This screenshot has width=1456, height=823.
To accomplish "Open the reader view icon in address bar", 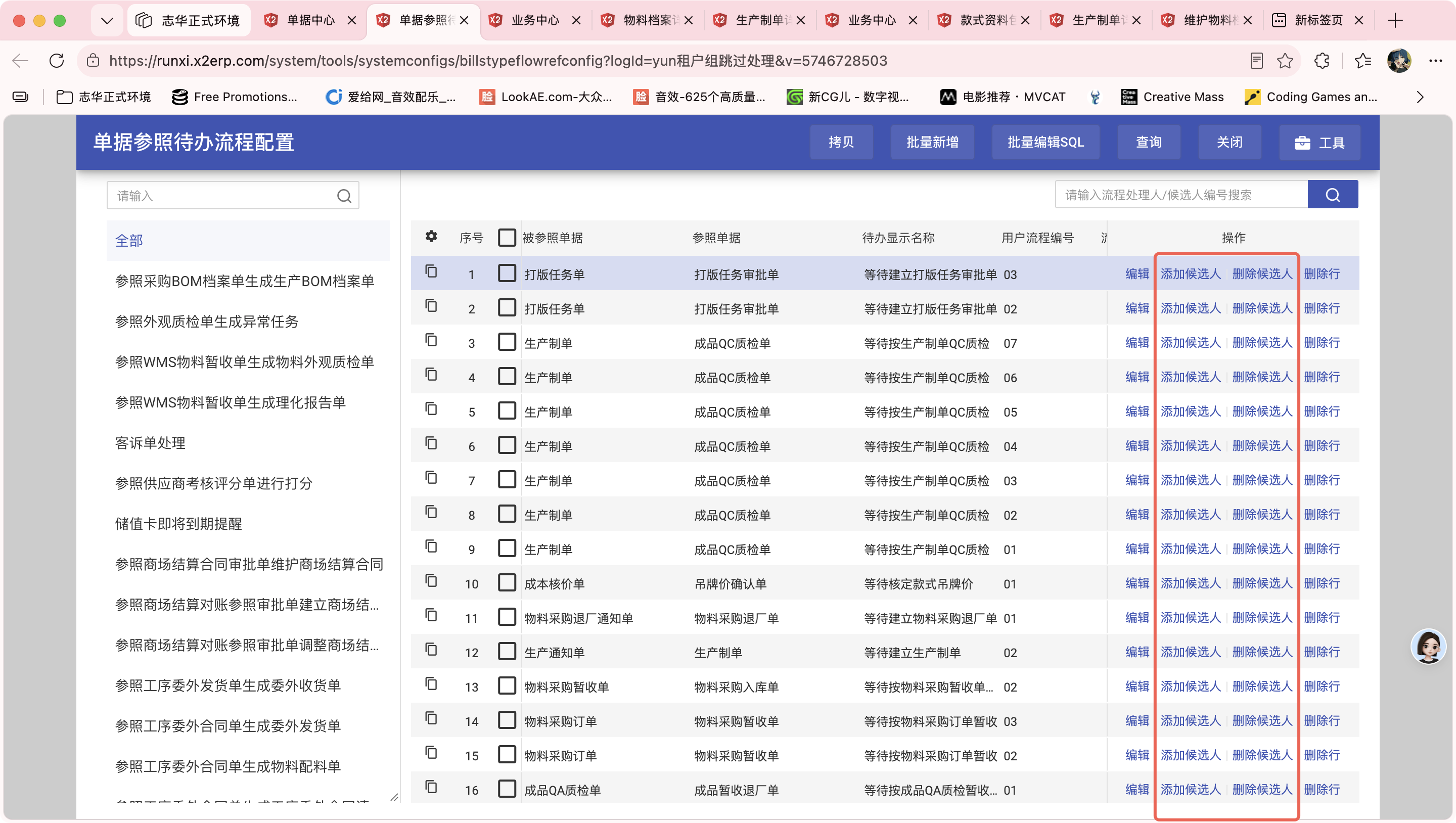I will tap(1256, 61).
